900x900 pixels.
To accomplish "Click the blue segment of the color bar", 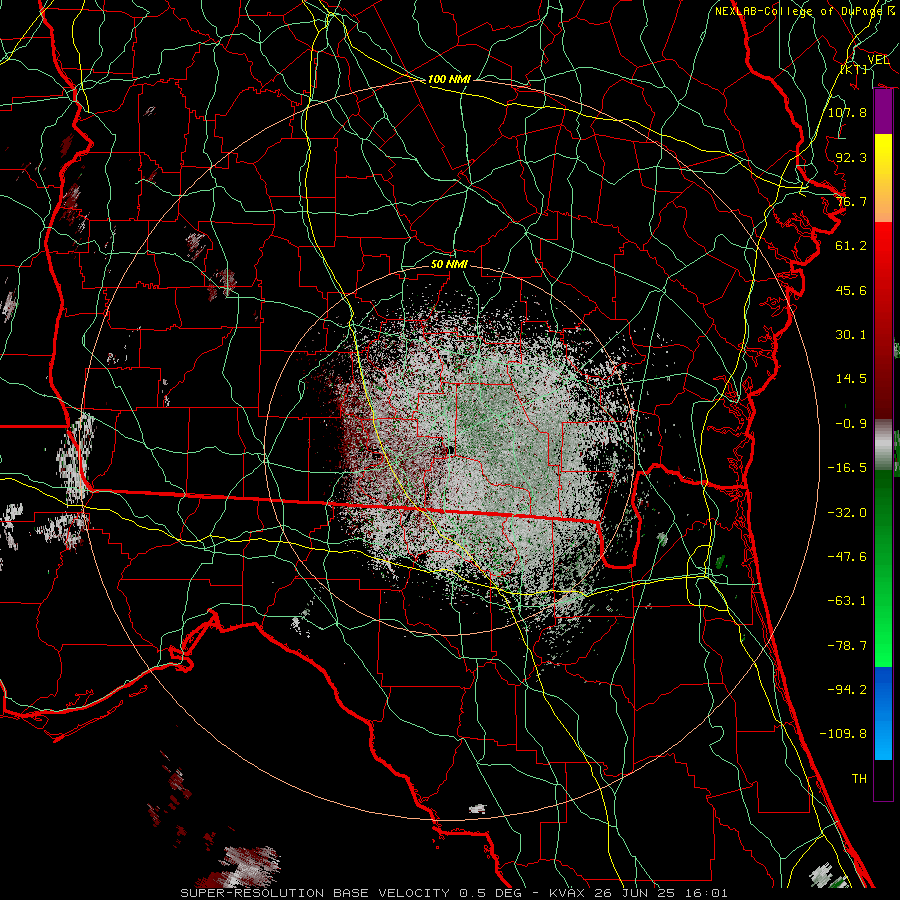I will coord(883,713).
